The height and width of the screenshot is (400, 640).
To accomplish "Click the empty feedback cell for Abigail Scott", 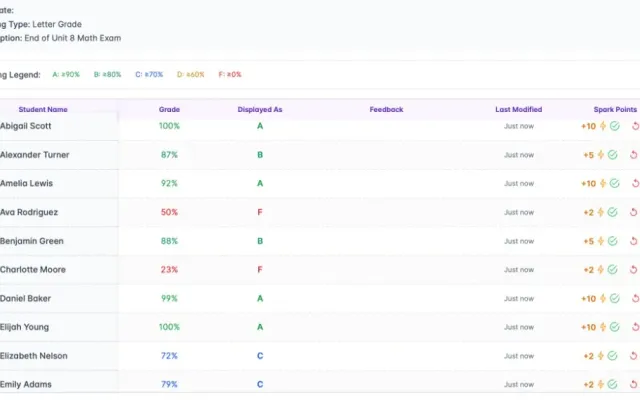I will [x=386, y=126].
